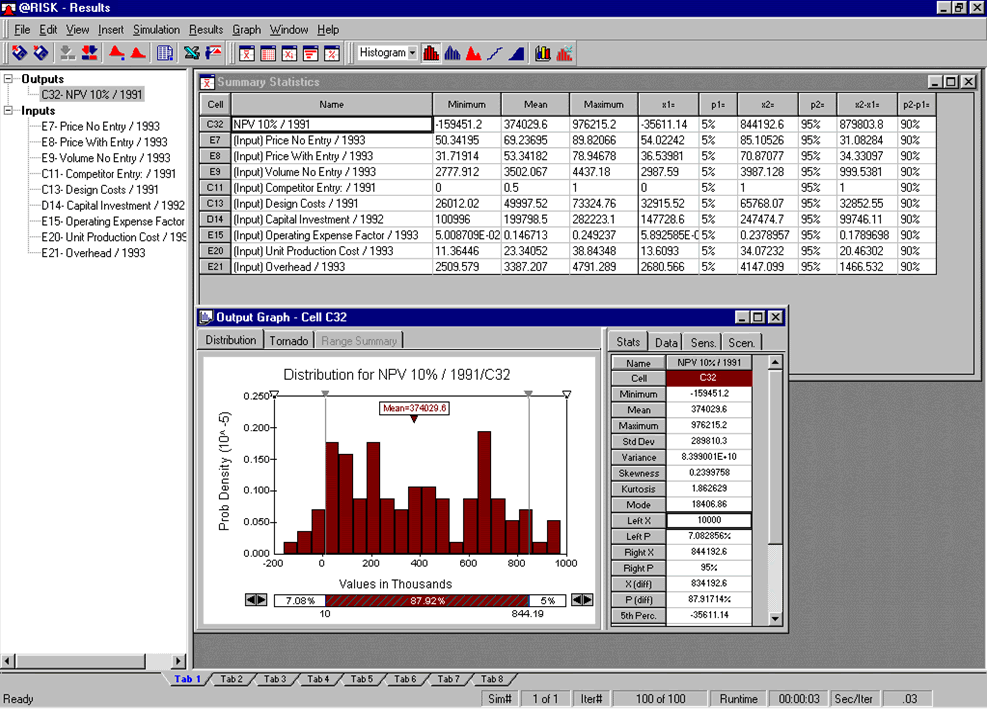Click the data grid toolbar icon
This screenshot has height=709, width=988.
pos(164,53)
